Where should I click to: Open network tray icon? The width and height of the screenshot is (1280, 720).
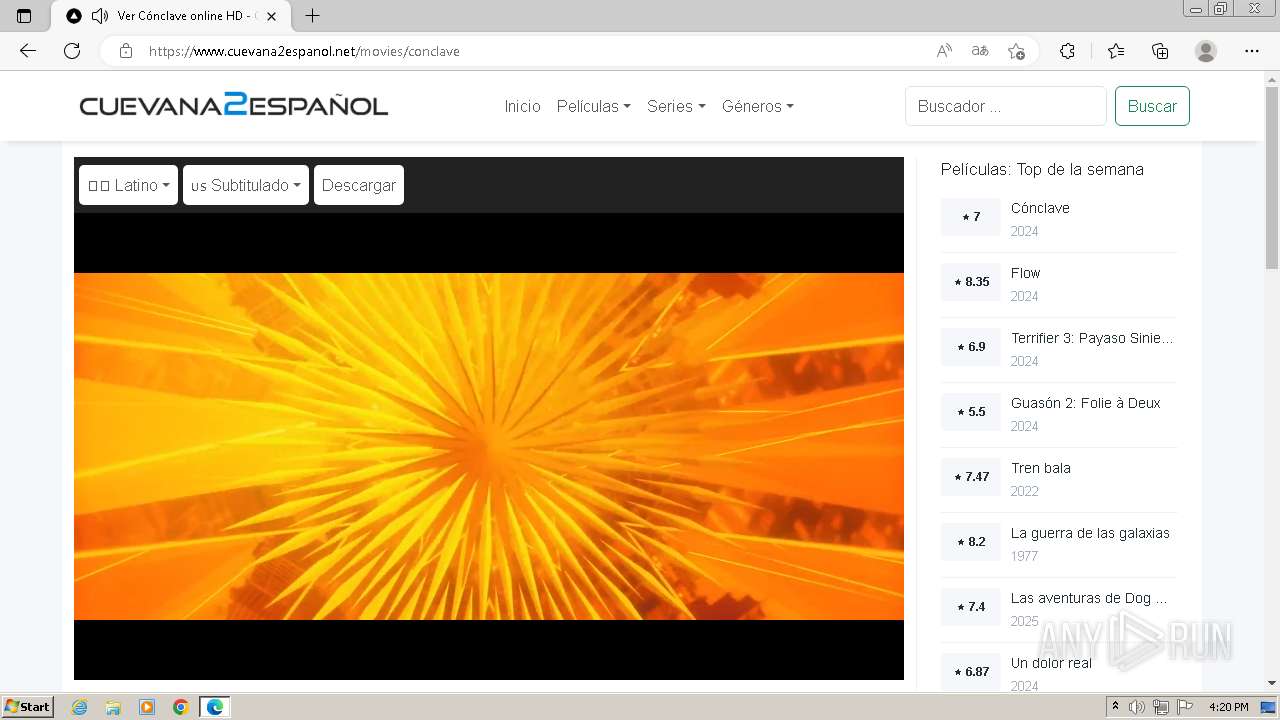point(1161,707)
